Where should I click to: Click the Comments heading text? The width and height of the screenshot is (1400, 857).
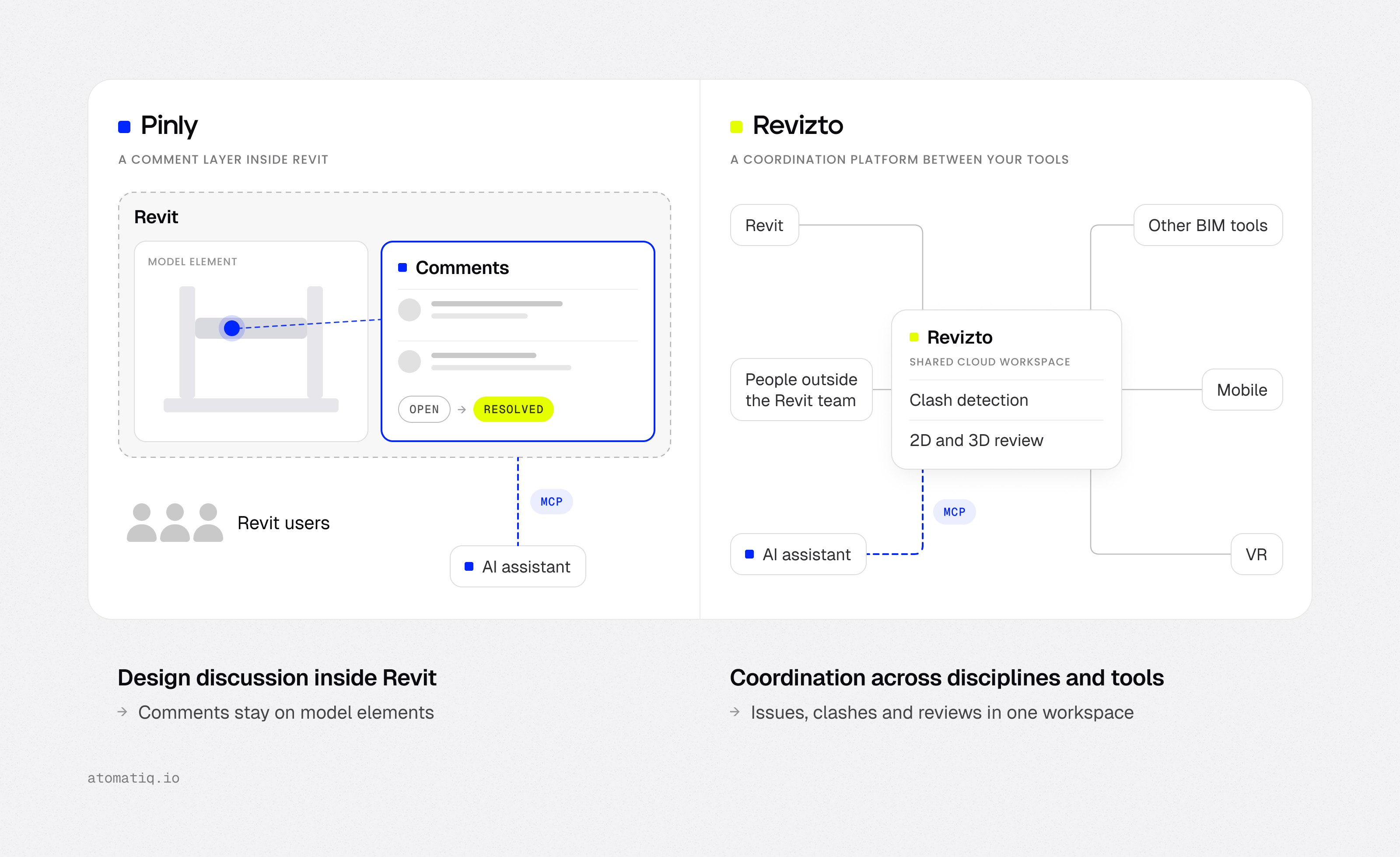pos(462,268)
